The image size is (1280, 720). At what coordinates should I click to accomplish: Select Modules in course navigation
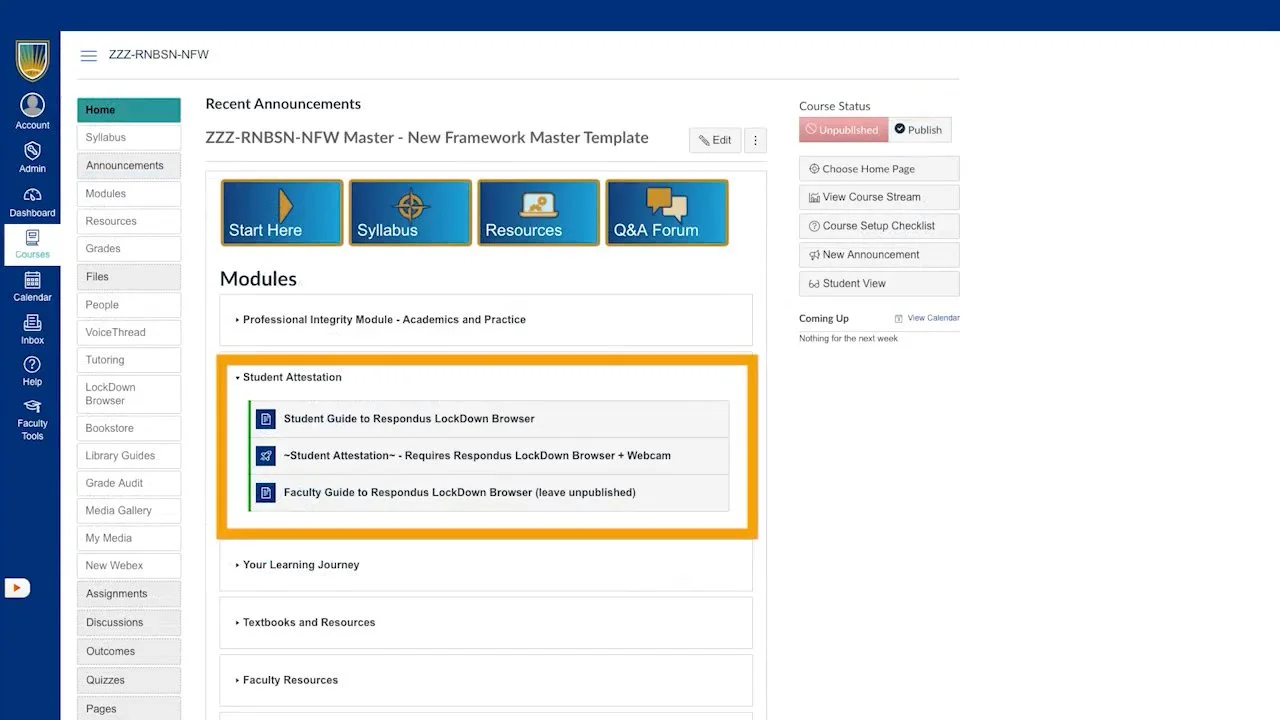(x=129, y=194)
